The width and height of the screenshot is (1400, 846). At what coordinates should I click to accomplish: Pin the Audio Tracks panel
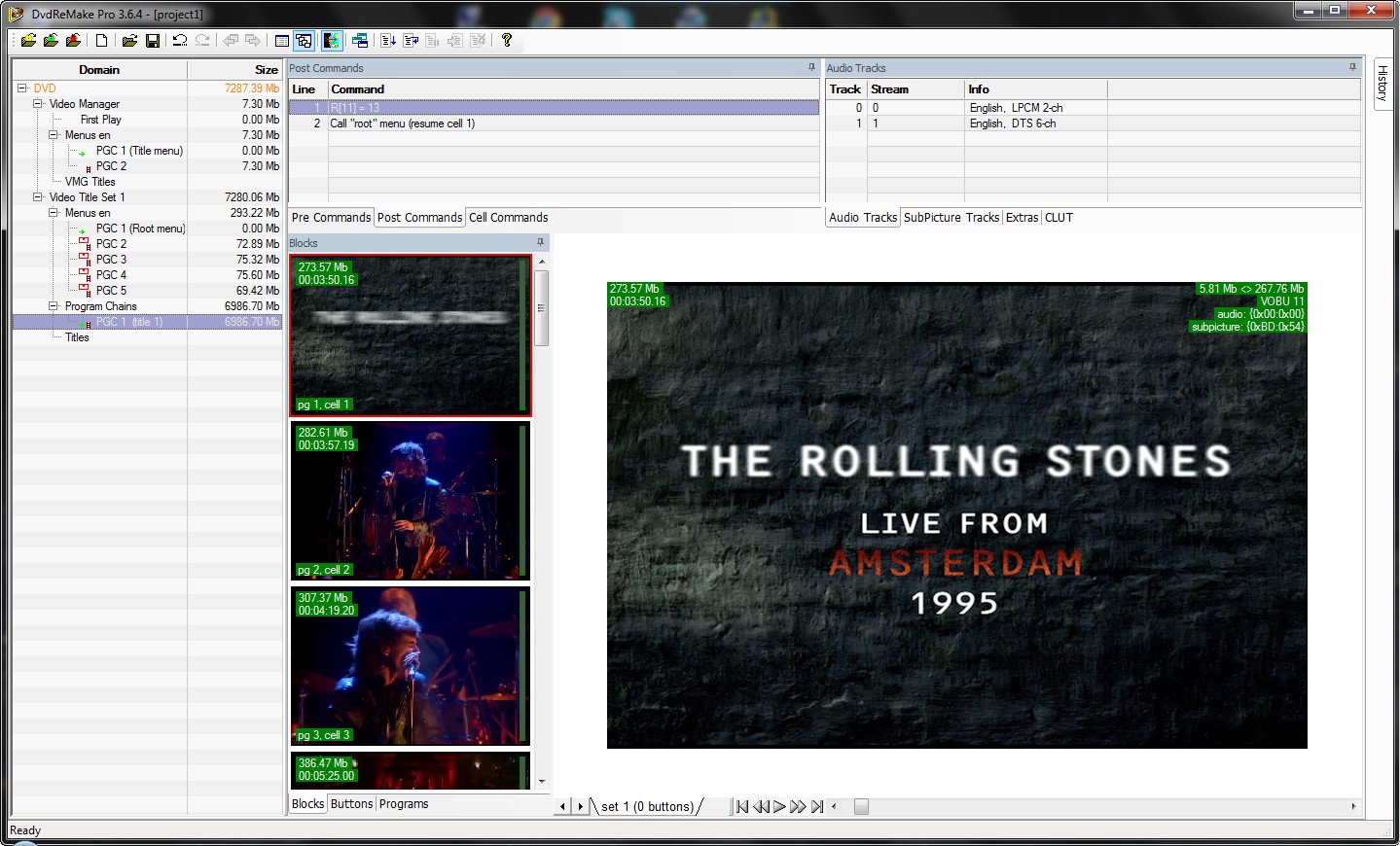[1351, 67]
